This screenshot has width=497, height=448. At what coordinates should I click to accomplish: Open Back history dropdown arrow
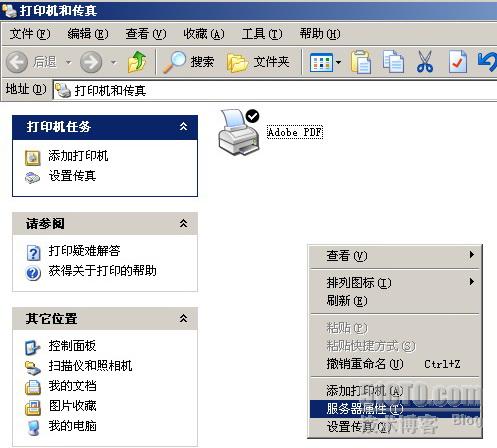[68, 62]
